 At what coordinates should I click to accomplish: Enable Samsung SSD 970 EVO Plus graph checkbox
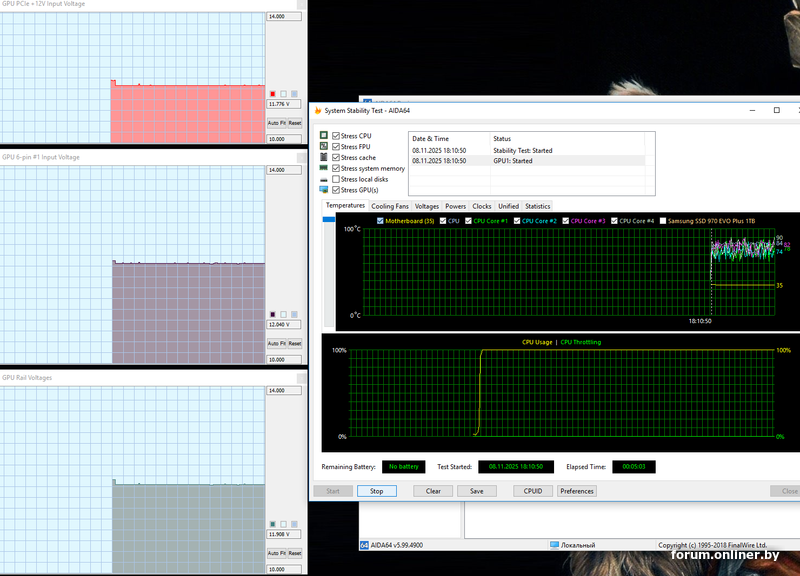(662, 220)
